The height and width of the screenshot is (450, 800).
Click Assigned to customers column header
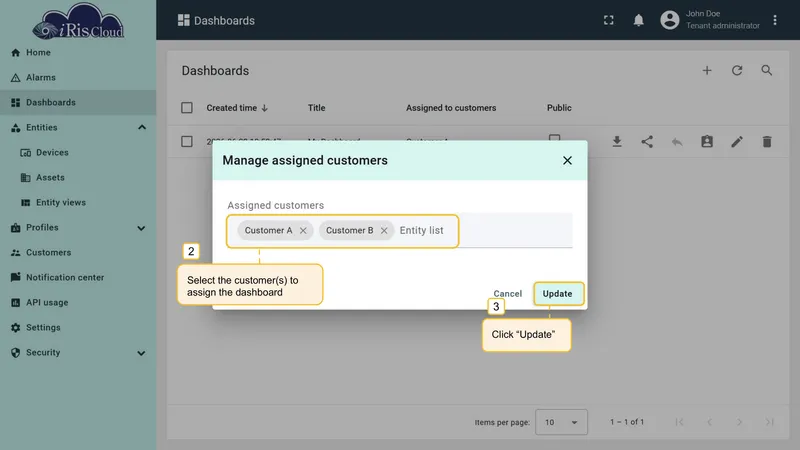[x=451, y=108]
